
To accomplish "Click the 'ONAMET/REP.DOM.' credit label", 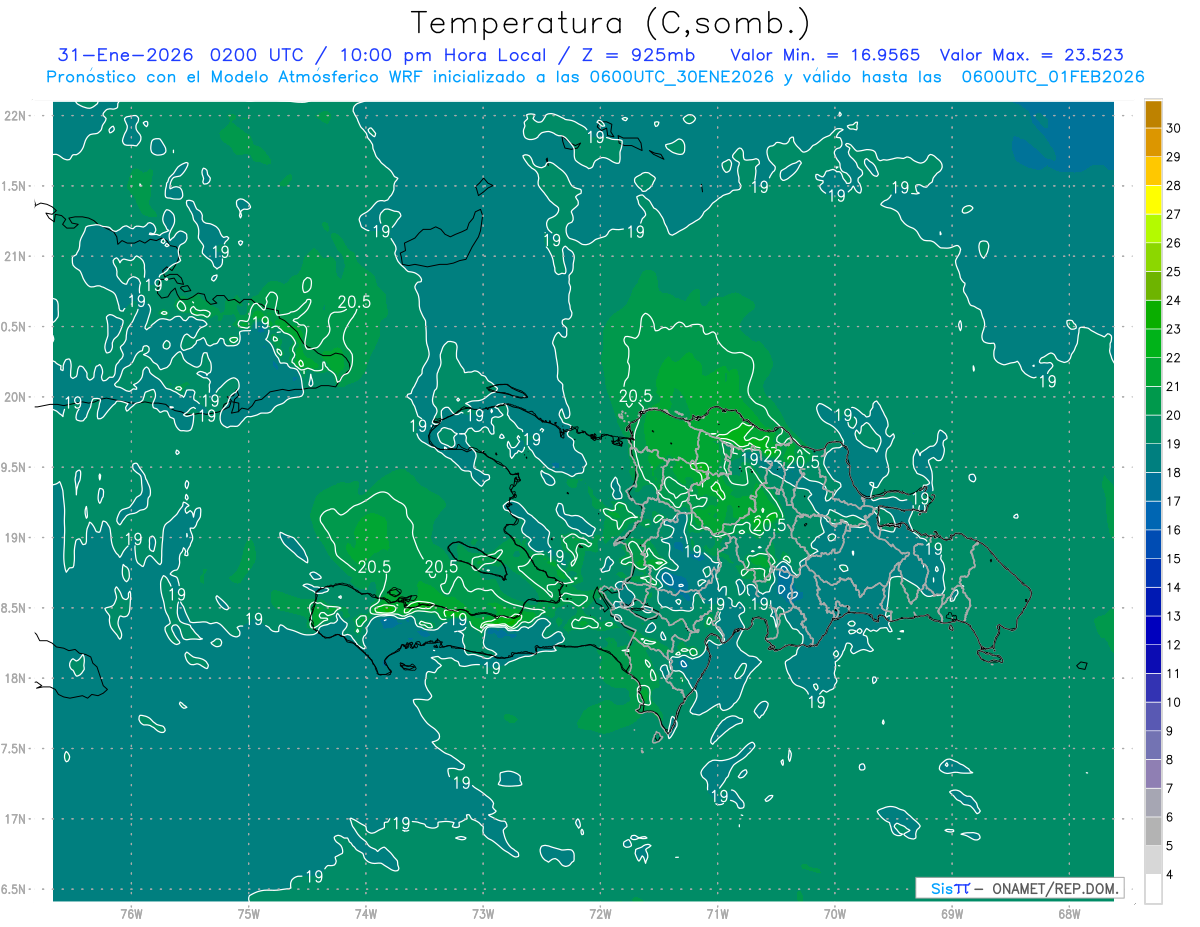I will [x=1055, y=888].
